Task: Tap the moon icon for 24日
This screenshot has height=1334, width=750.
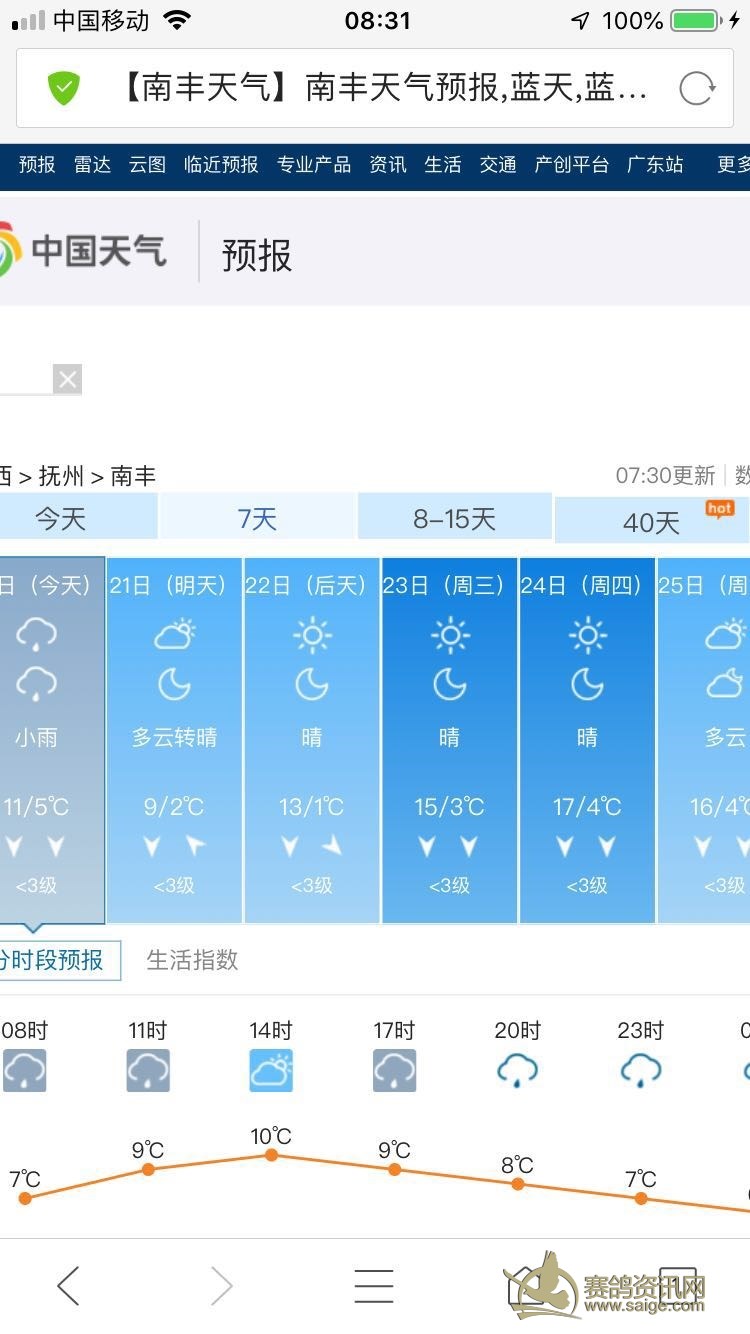Action: 588,684
